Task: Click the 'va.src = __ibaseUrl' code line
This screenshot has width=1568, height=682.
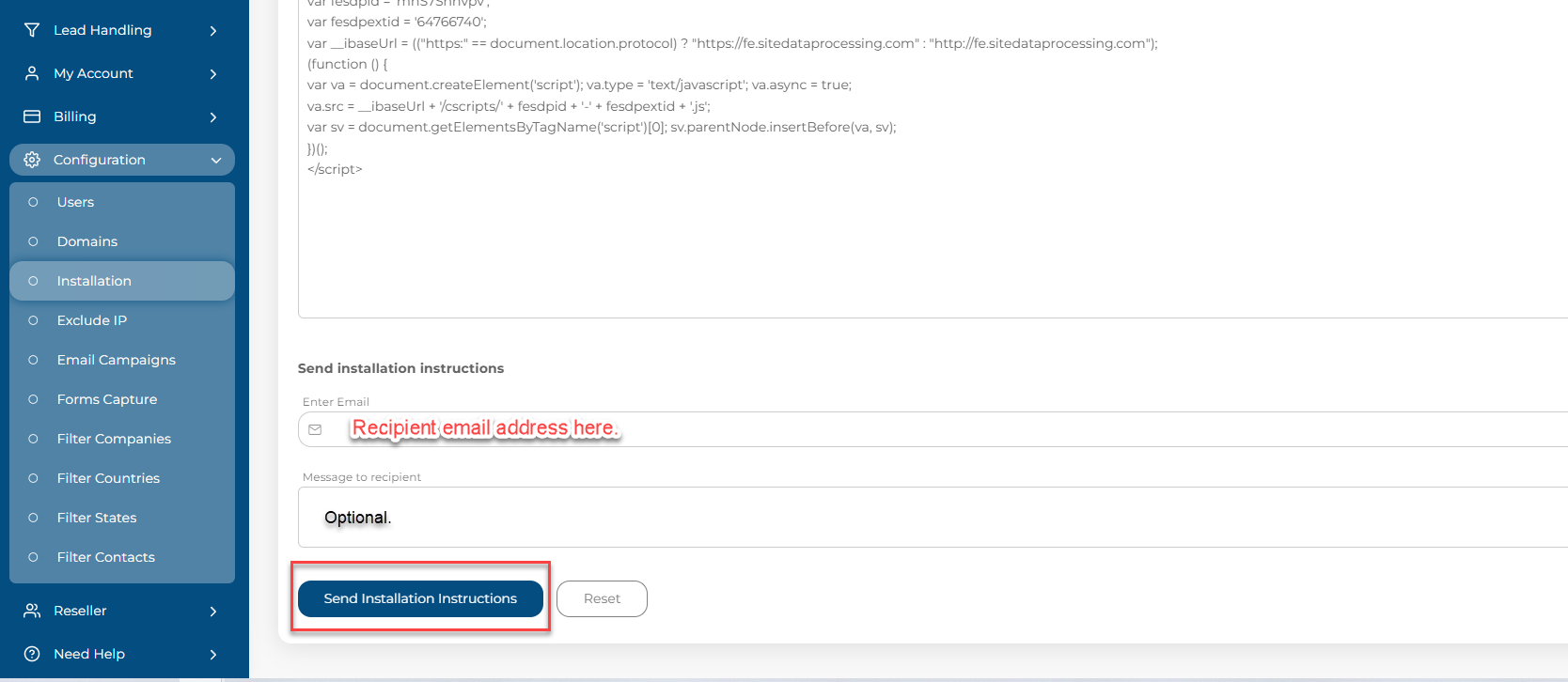Action: tap(509, 106)
